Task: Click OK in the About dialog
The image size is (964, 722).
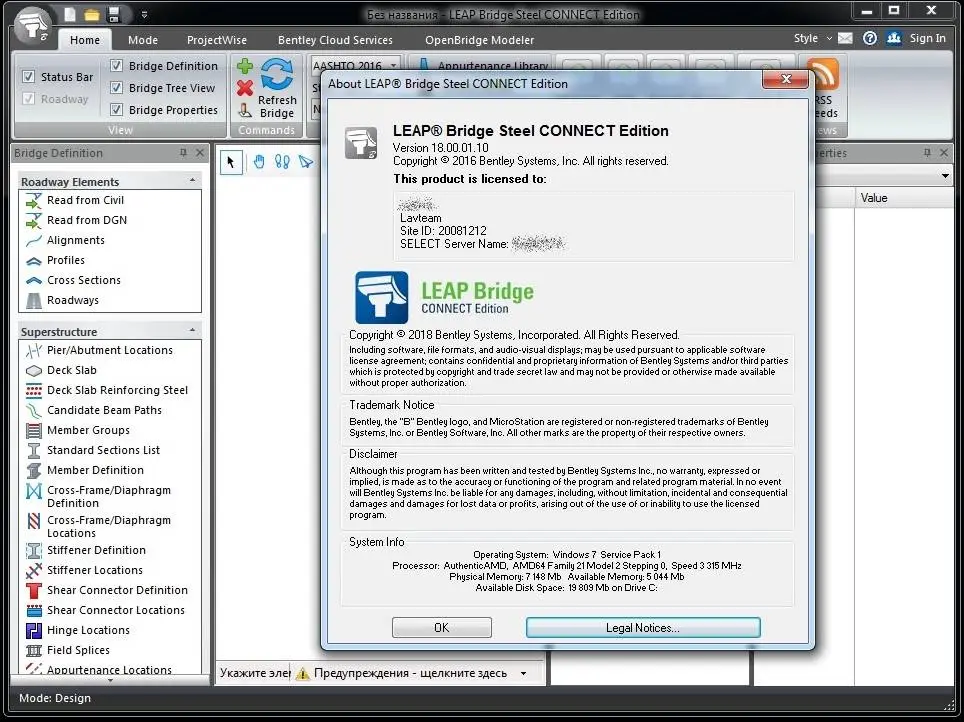Action: click(x=441, y=628)
